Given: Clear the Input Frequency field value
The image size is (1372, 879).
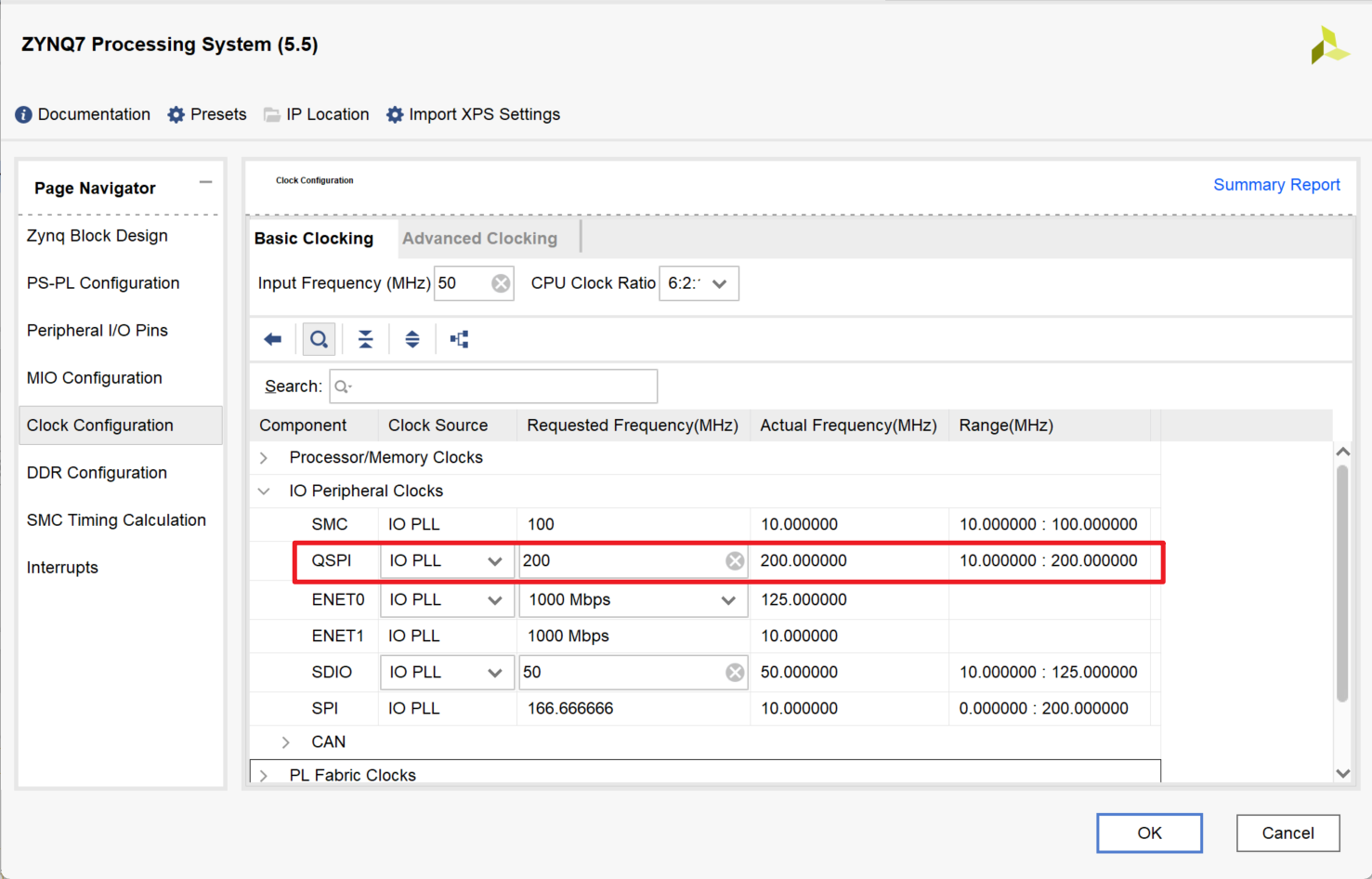Looking at the screenshot, I should tap(501, 283).
